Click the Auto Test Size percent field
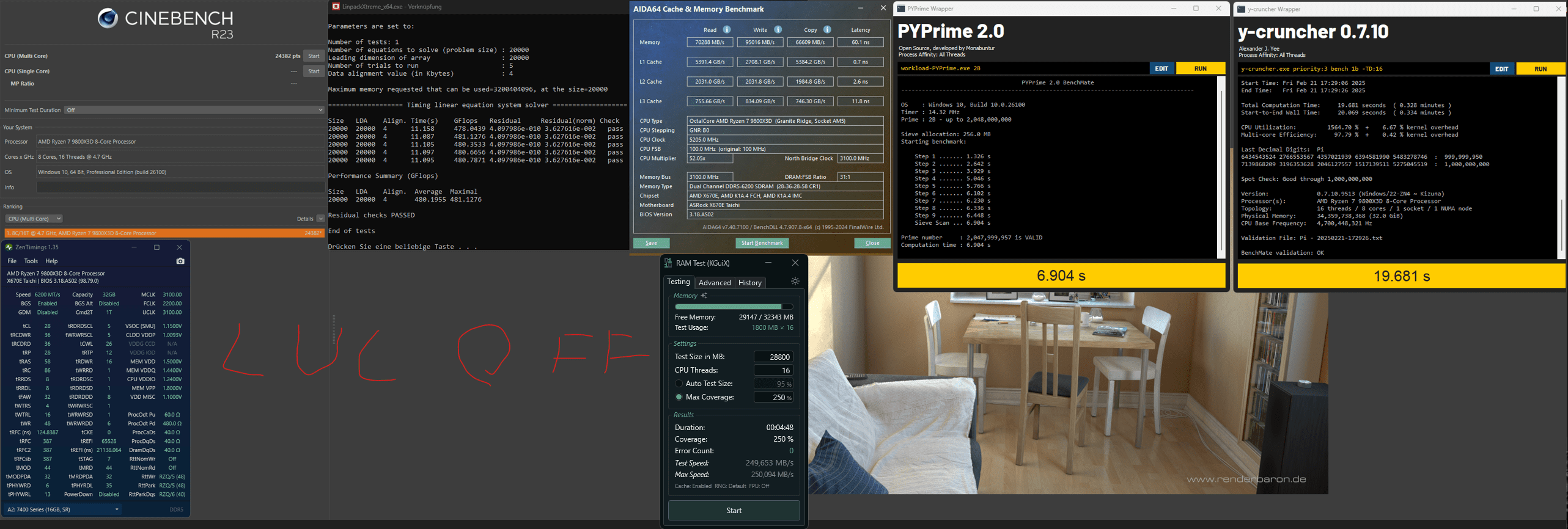 (773, 384)
